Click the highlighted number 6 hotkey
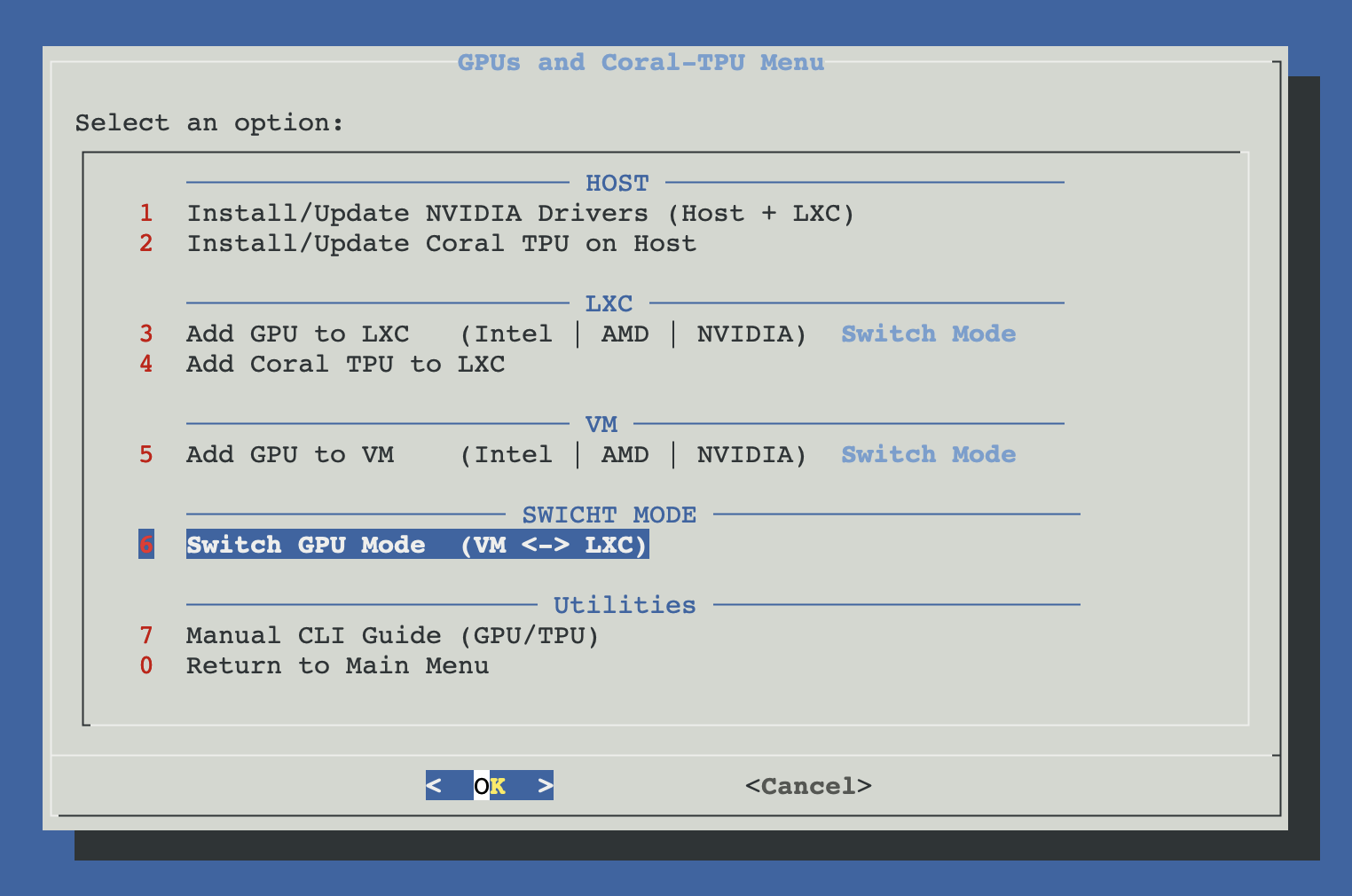The image size is (1352, 896). tap(146, 545)
